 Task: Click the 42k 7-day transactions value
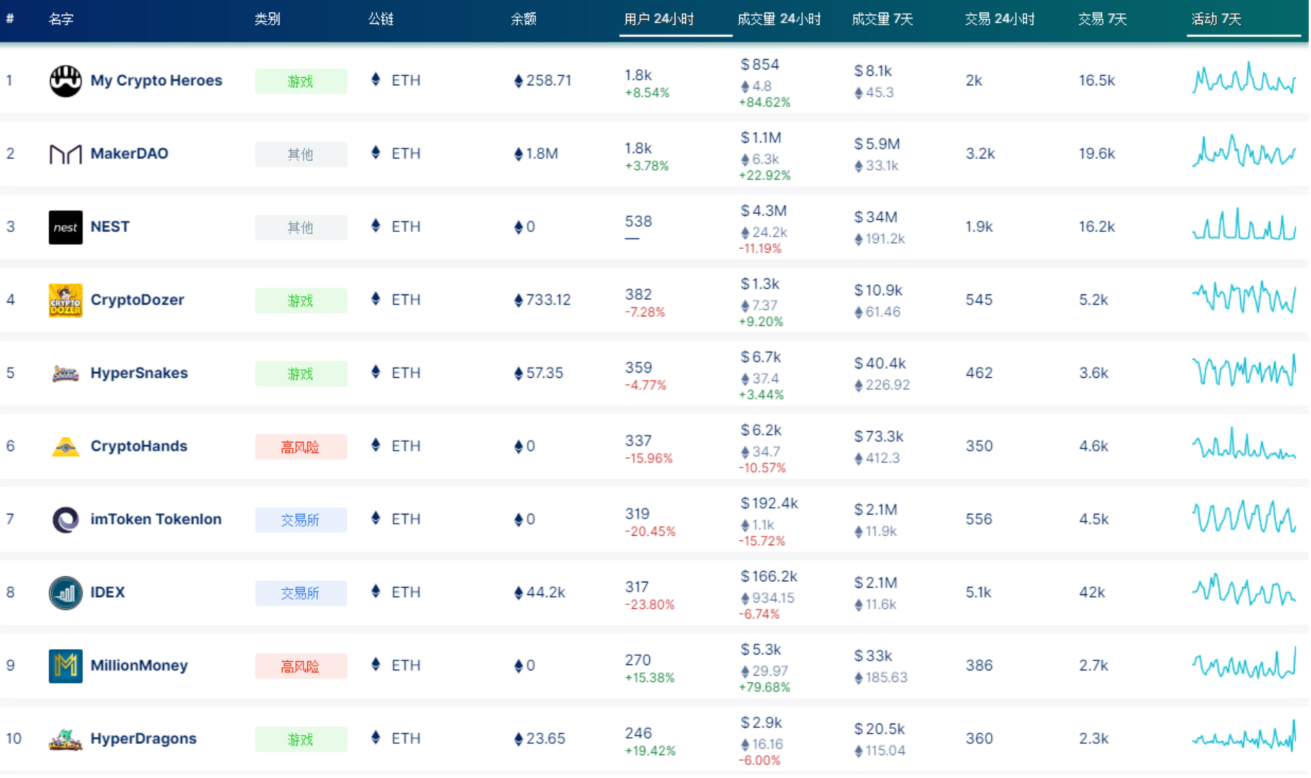tap(1092, 592)
